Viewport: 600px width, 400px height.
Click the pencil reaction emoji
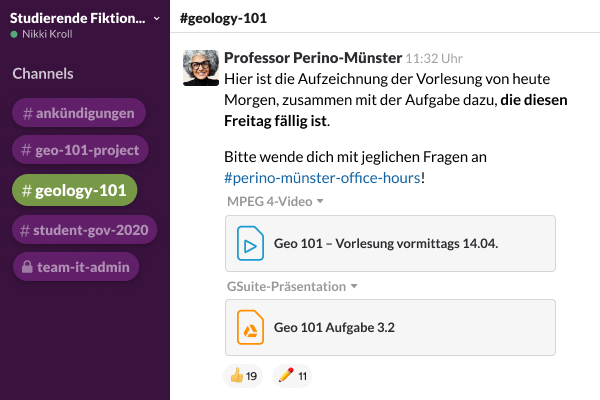point(287,376)
